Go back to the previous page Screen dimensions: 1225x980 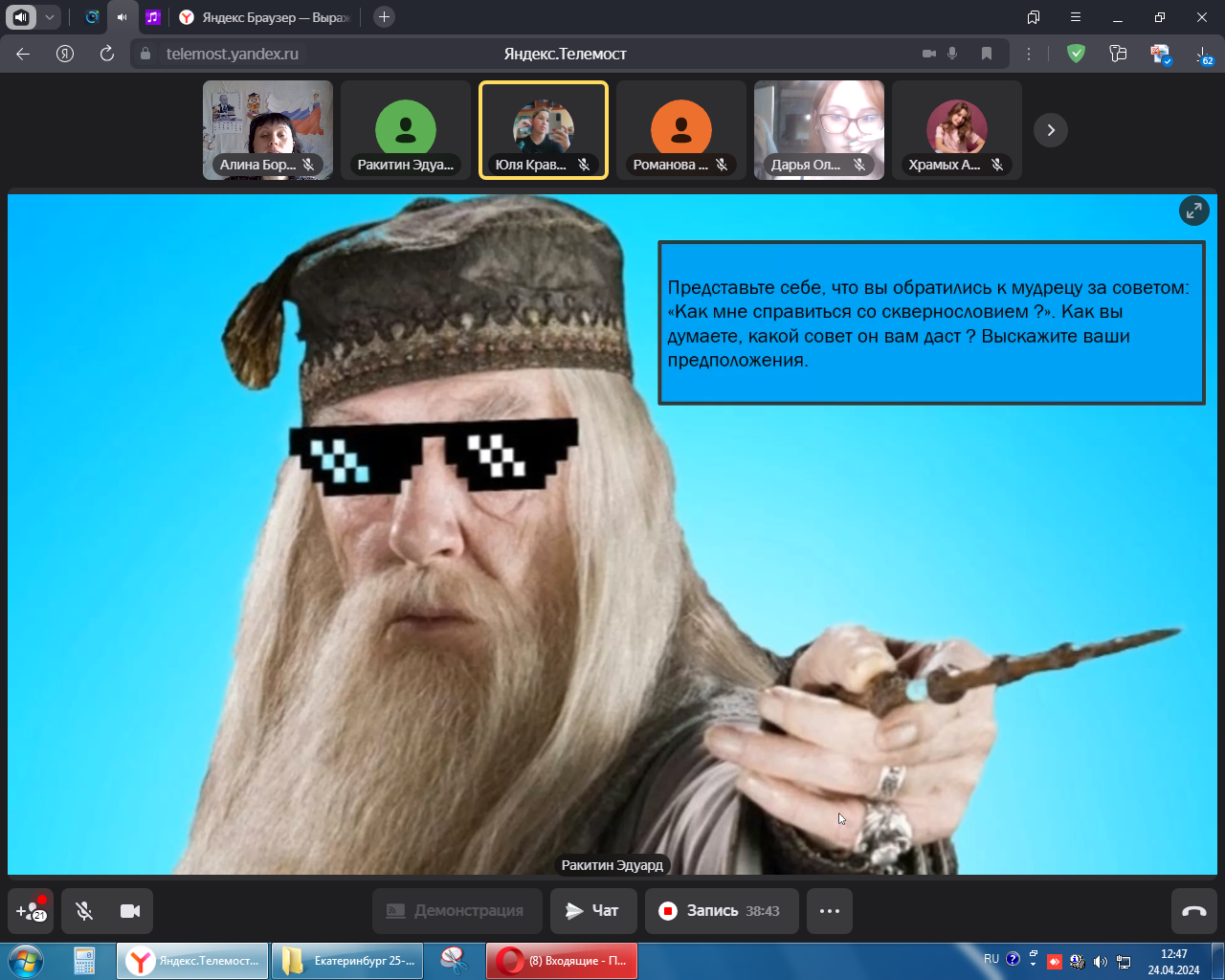pyautogui.click(x=23, y=54)
